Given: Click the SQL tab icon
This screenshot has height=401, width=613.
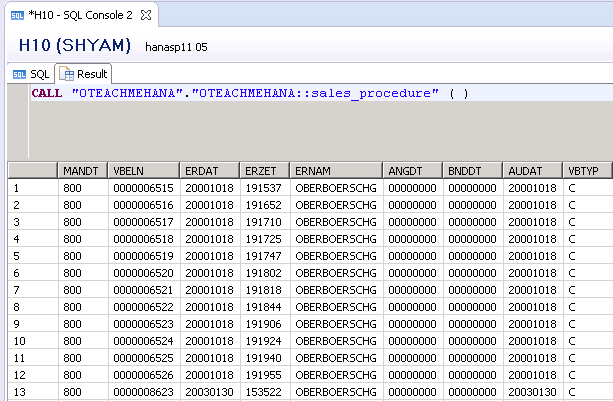Looking at the screenshot, I should [19, 74].
